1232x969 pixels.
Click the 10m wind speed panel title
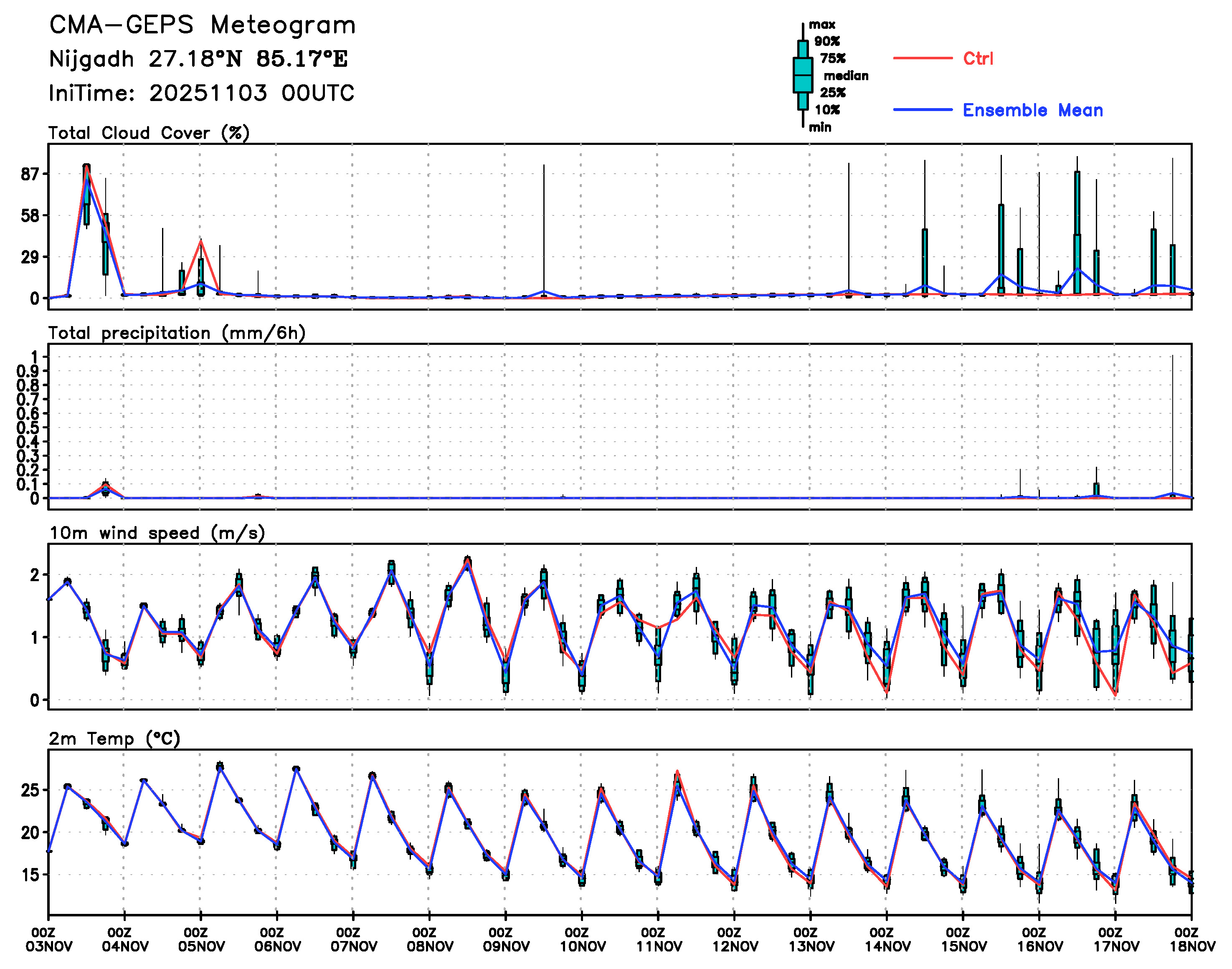coord(157,533)
